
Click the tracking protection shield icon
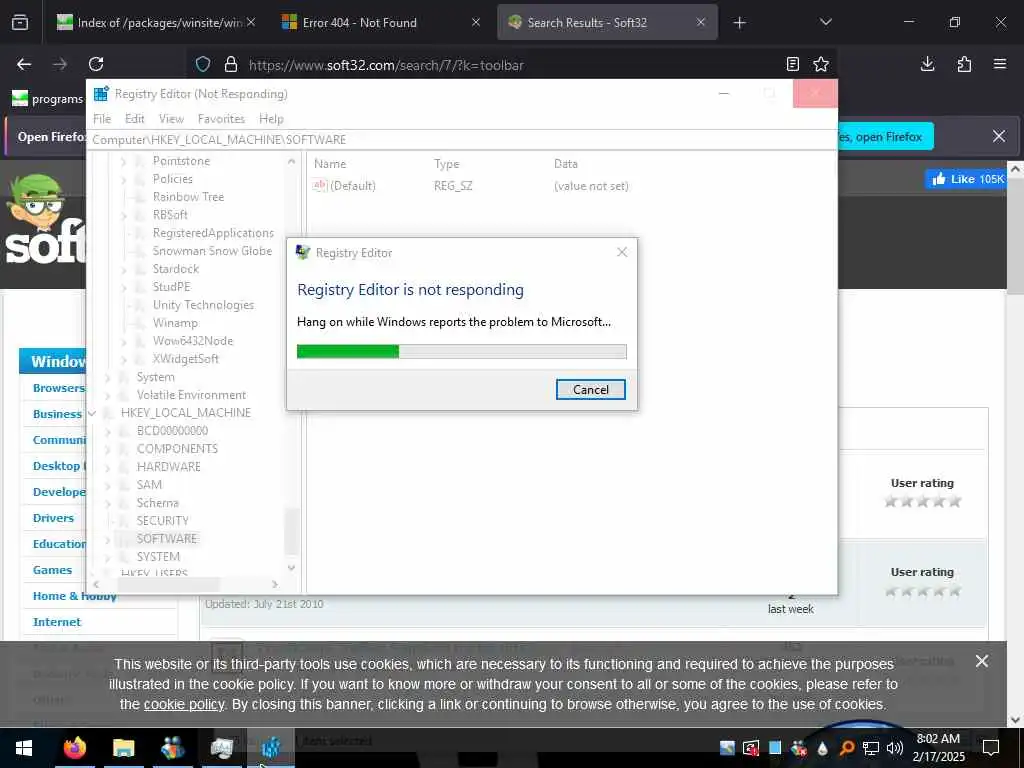pos(203,65)
